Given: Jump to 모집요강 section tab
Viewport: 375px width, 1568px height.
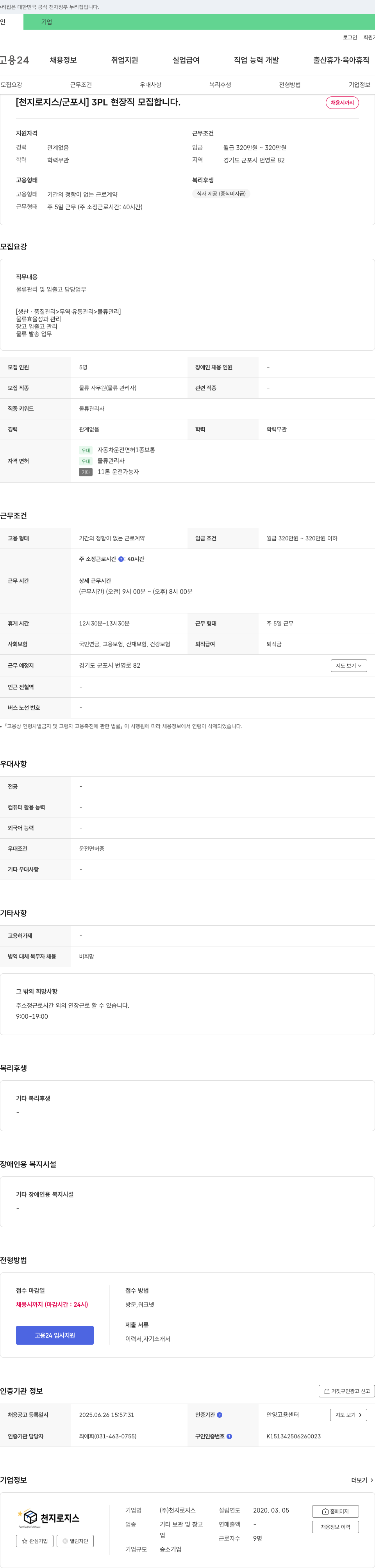Looking at the screenshot, I should [12, 85].
